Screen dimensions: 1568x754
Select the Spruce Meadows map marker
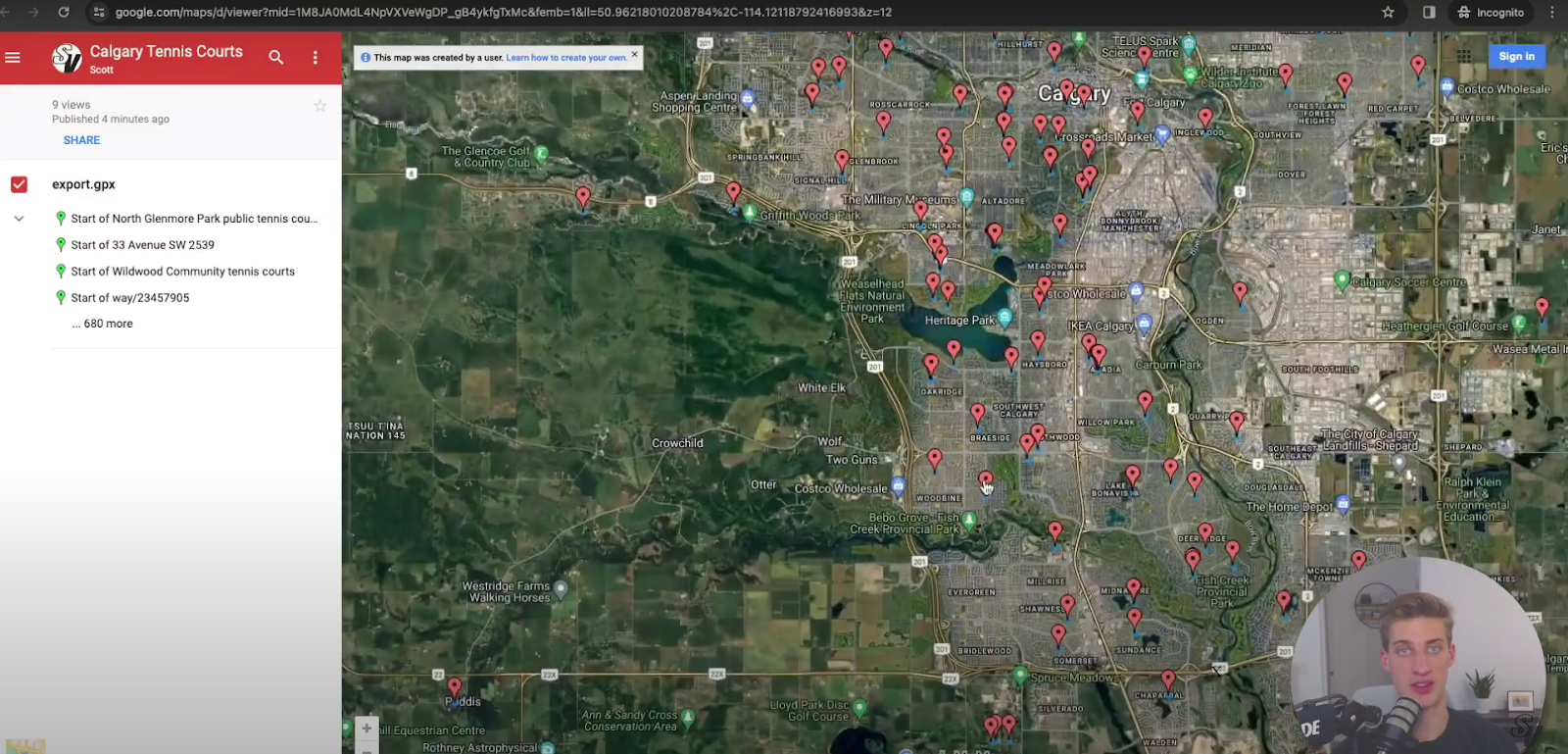point(1020,675)
